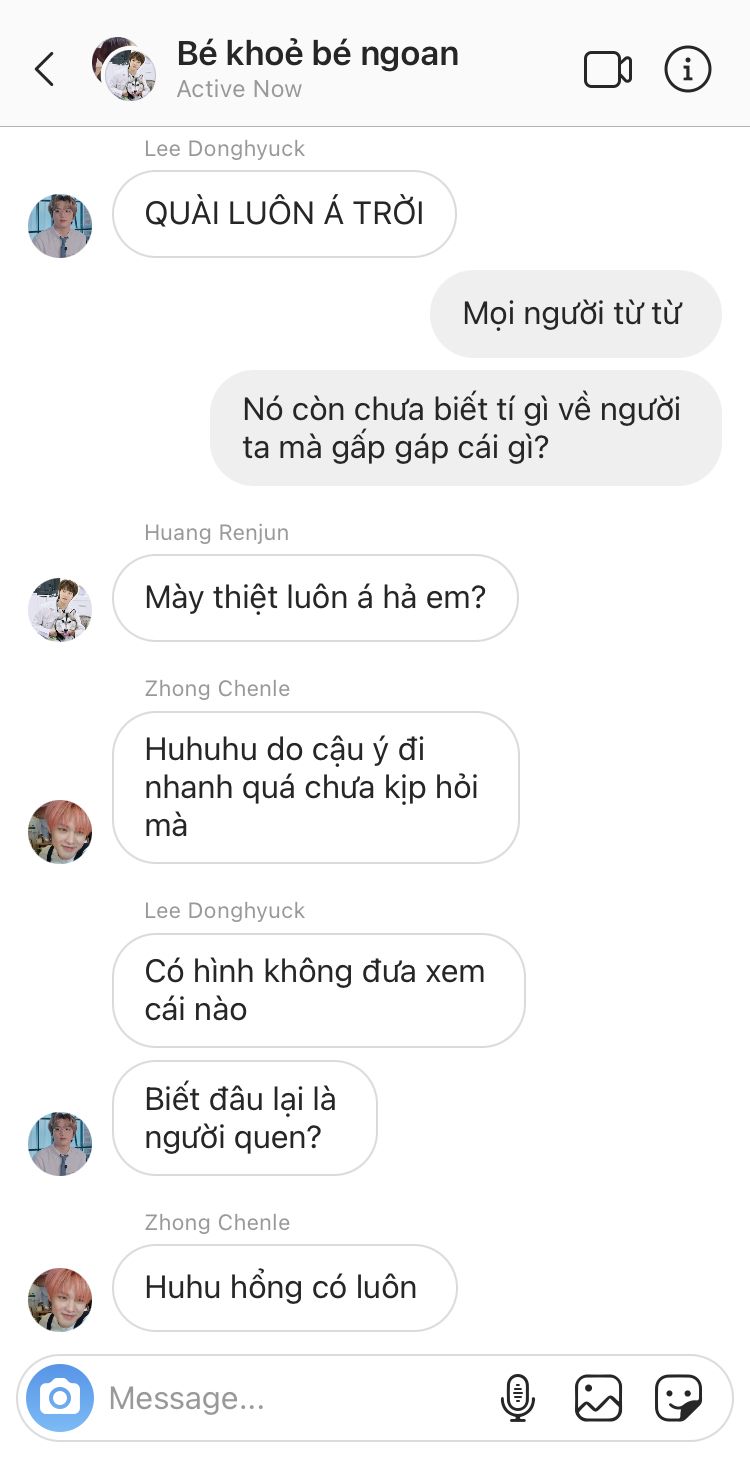The width and height of the screenshot is (750, 1478).
Task: Tap Lee Donghyuck's avatar beside QUÀI LUÔN message
Action: coord(60,225)
